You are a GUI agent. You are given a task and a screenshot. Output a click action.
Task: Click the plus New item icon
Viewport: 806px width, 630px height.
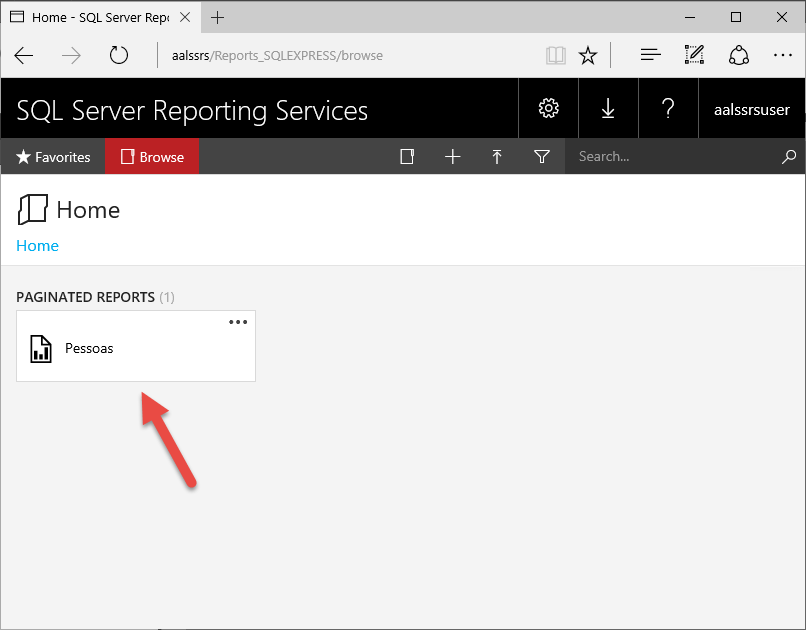tap(452, 156)
